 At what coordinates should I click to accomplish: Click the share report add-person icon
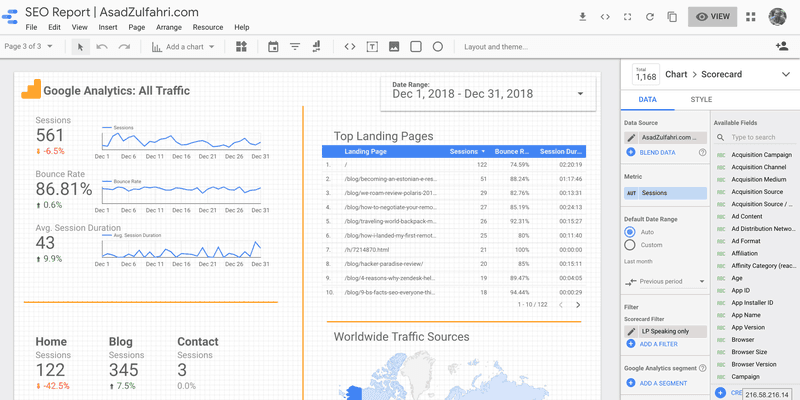point(782,46)
